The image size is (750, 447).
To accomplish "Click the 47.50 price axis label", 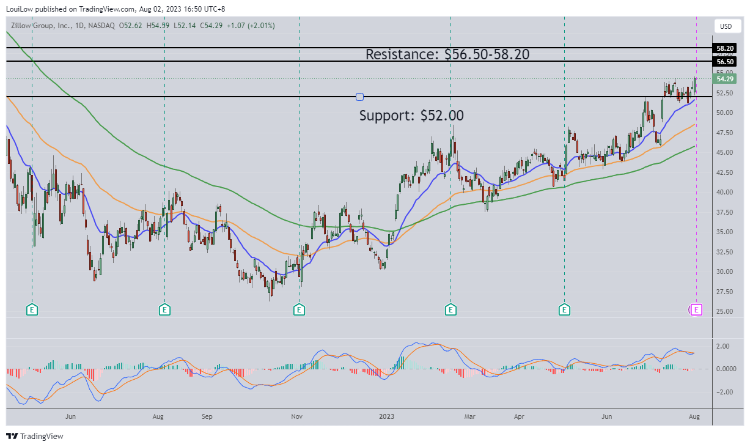I will coord(725,132).
